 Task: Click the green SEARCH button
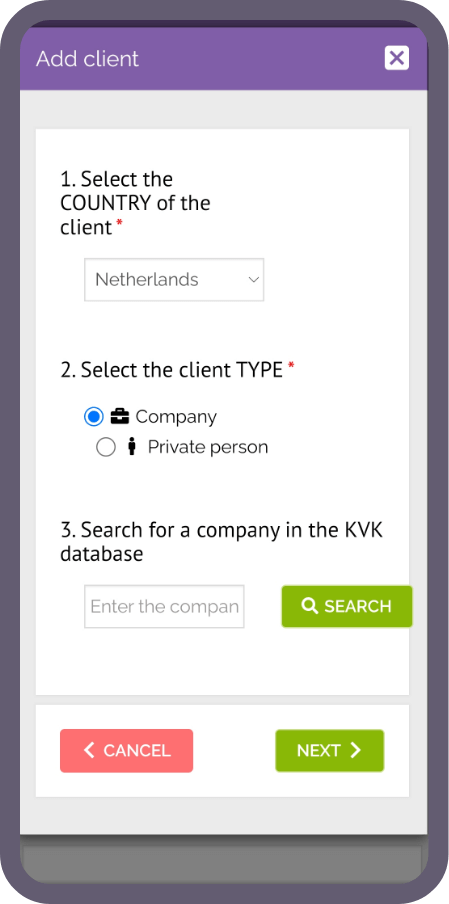[347, 607]
